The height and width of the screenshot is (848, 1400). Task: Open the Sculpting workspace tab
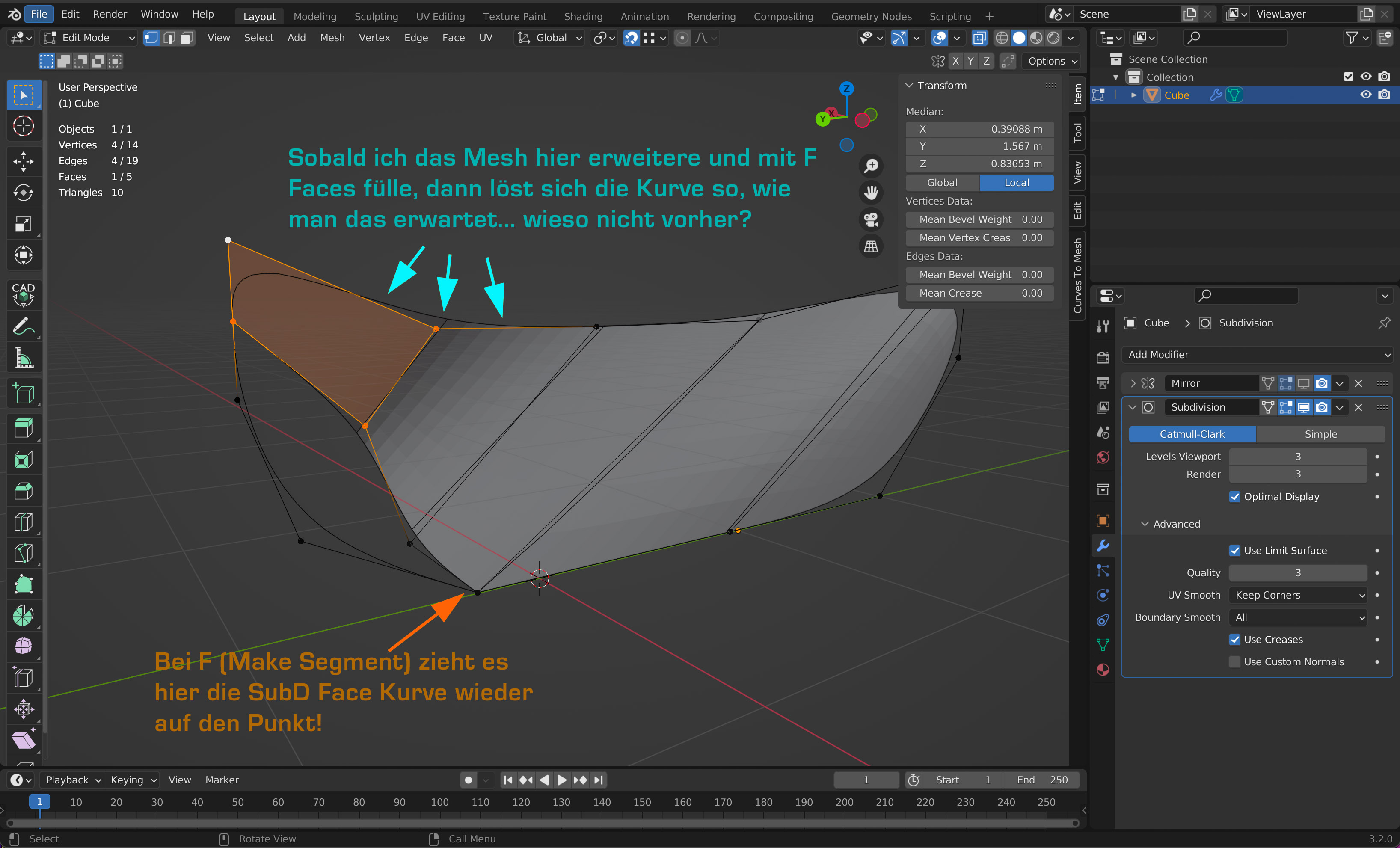tap(376, 16)
